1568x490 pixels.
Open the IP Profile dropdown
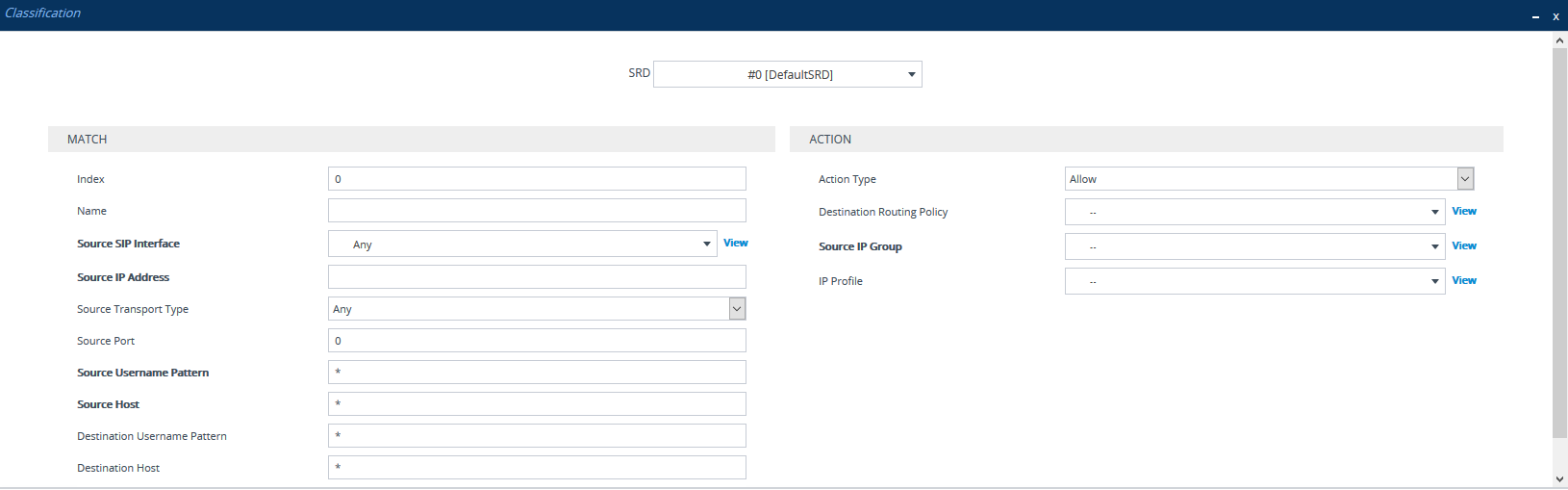point(1254,281)
